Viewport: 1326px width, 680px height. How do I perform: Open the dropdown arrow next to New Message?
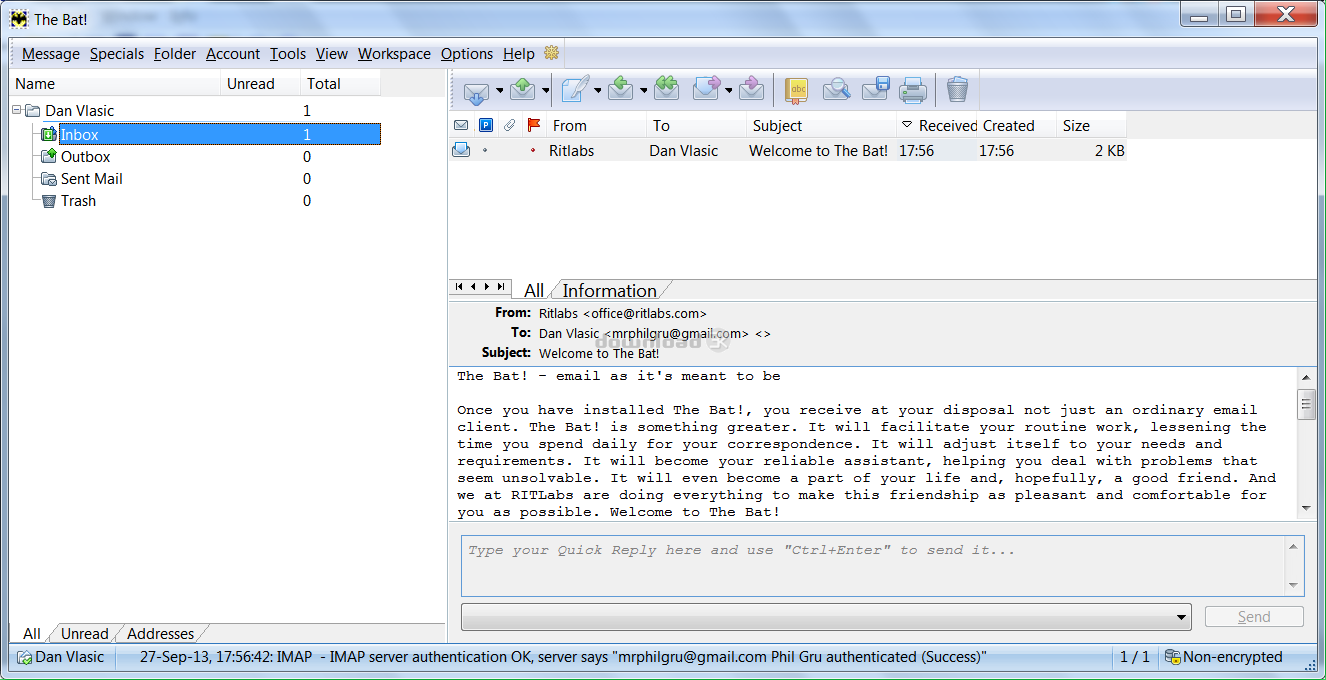pos(598,91)
